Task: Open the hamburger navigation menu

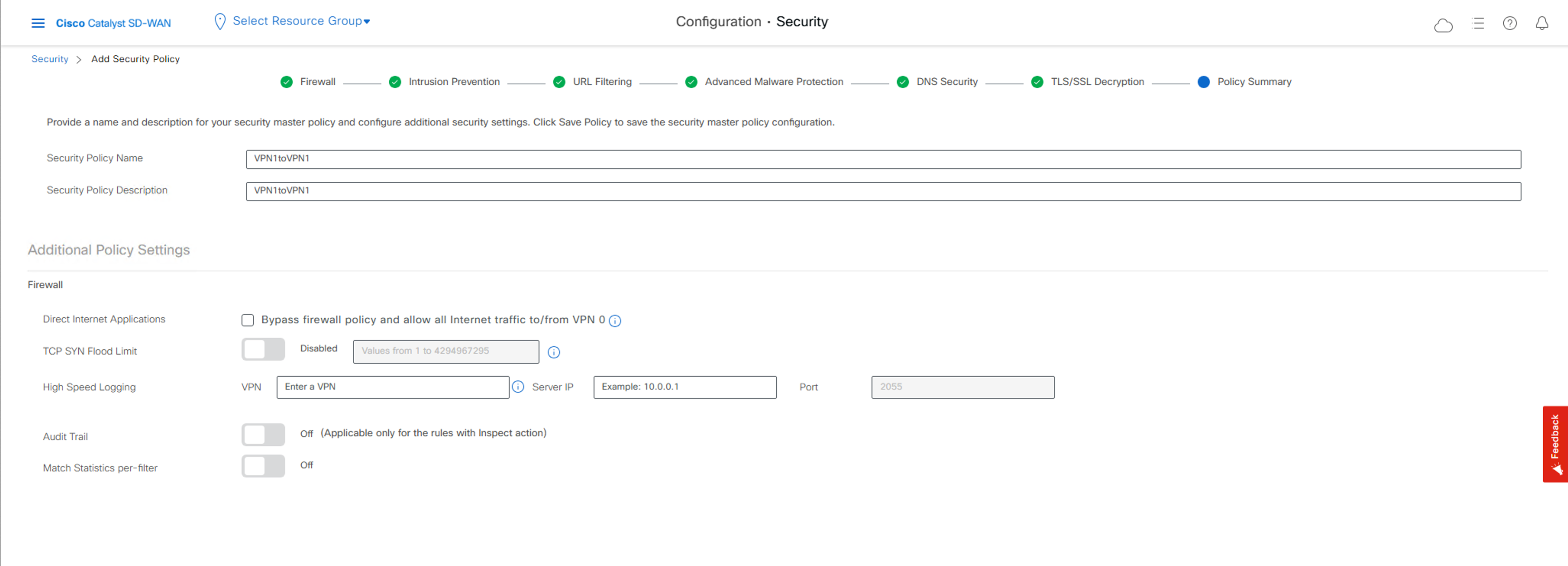Action: 38,23
